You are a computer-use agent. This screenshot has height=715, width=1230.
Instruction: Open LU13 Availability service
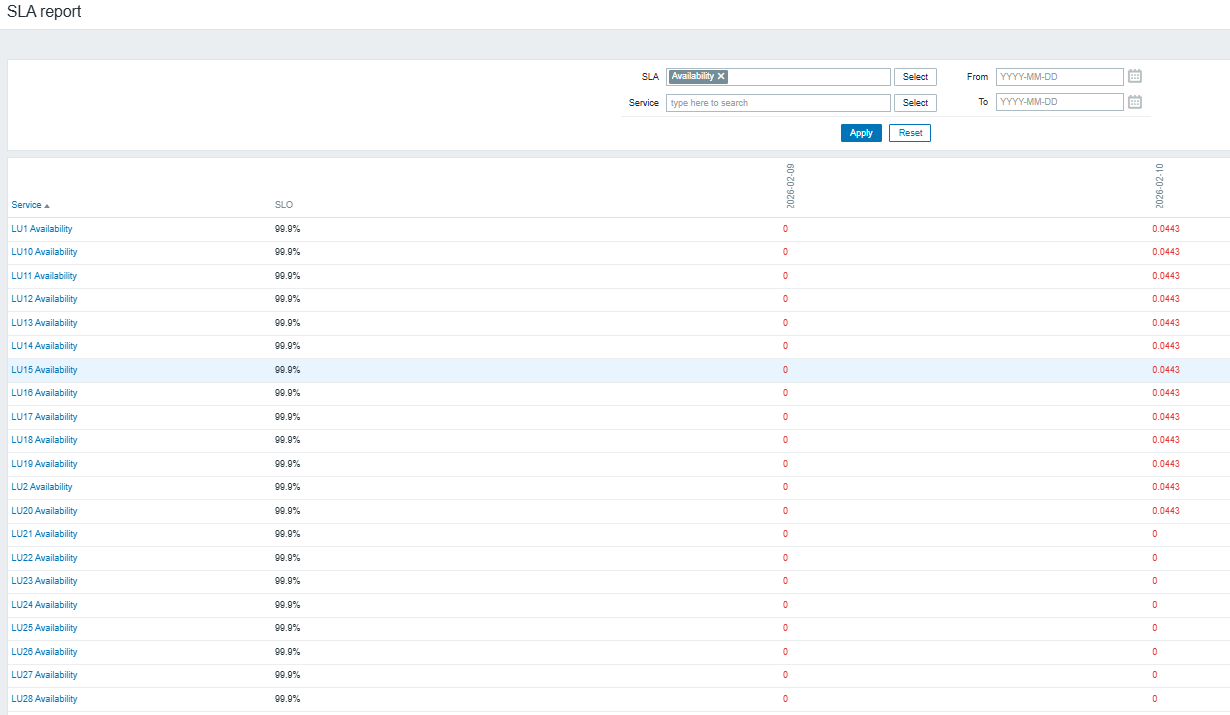[x=44, y=323]
